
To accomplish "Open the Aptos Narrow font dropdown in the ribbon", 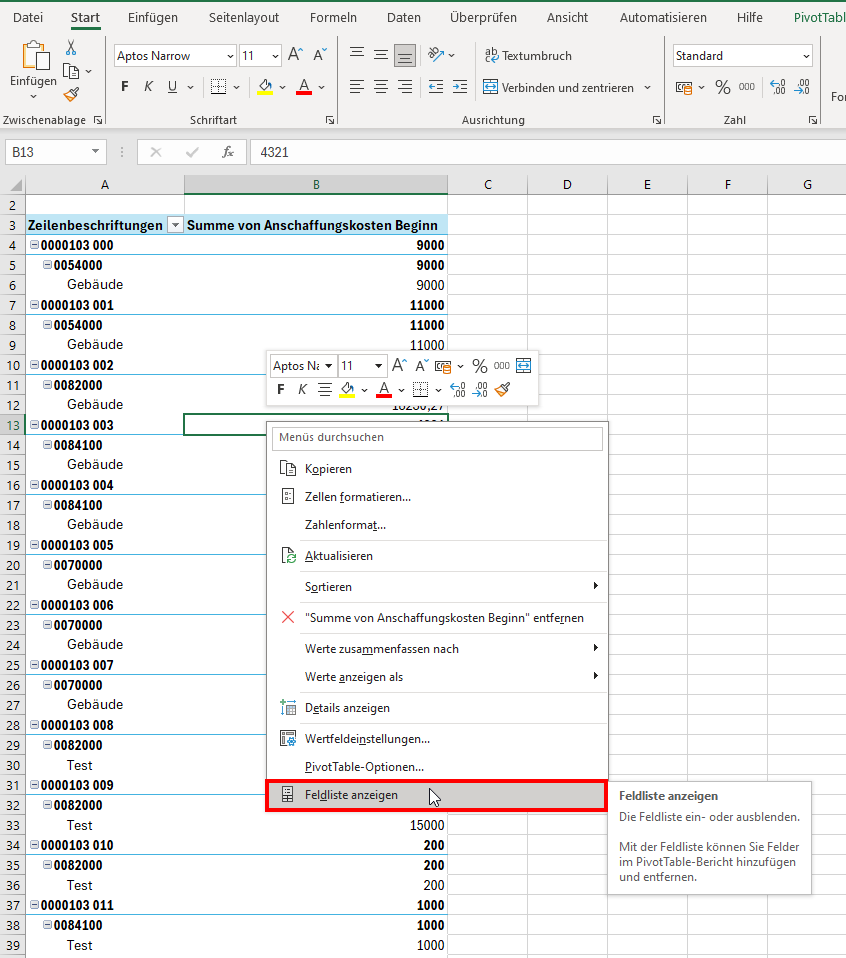I will click(x=230, y=56).
